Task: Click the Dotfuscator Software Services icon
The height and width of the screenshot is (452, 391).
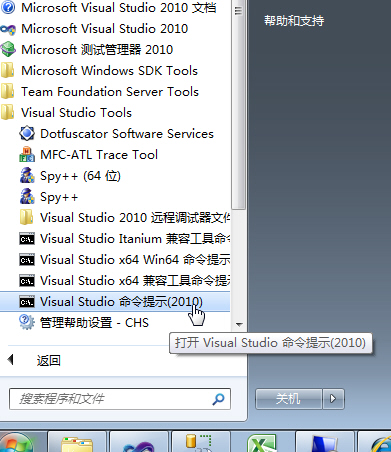Action: point(27,133)
